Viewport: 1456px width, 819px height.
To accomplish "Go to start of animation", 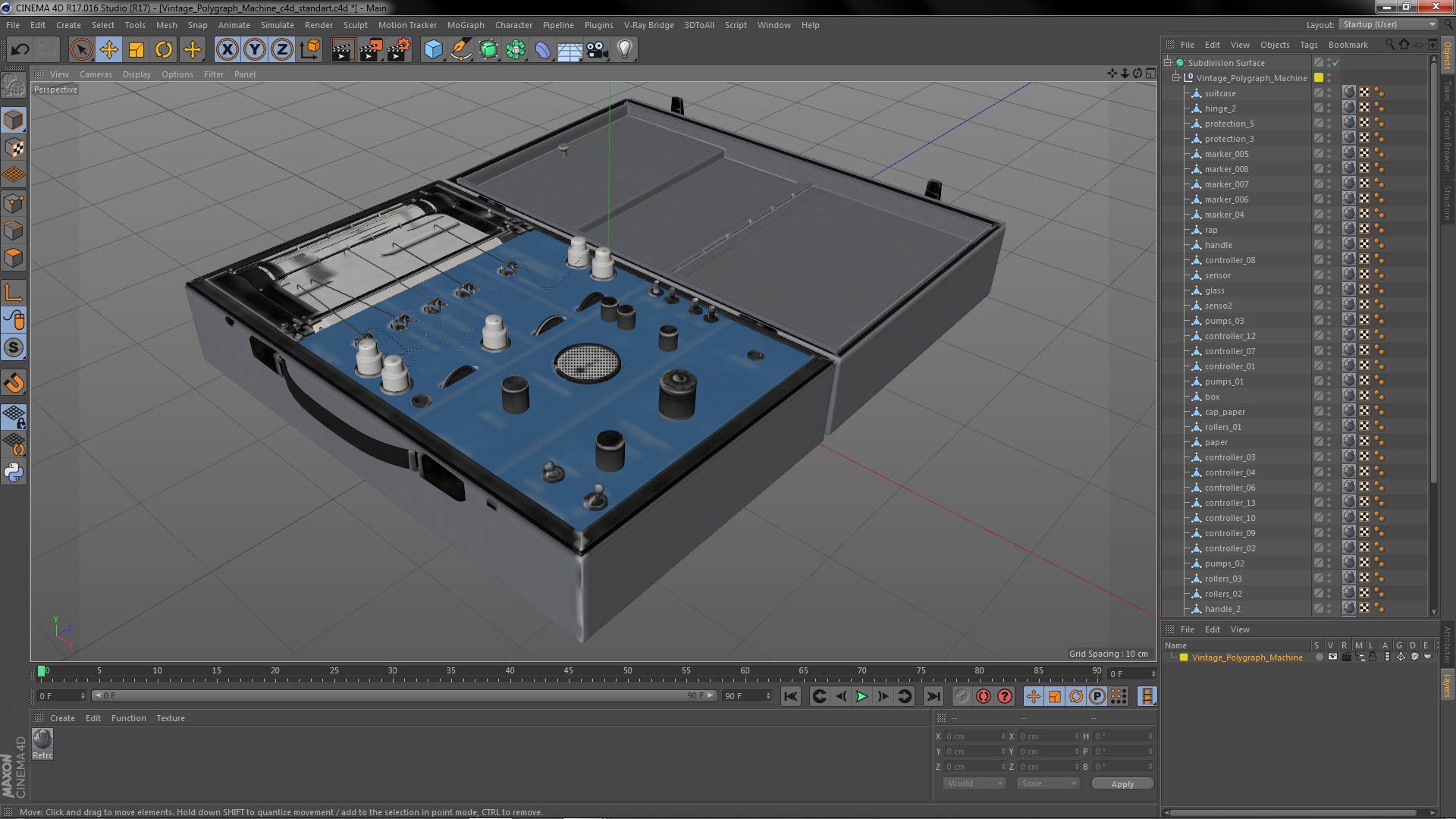I will click(790, 696).
